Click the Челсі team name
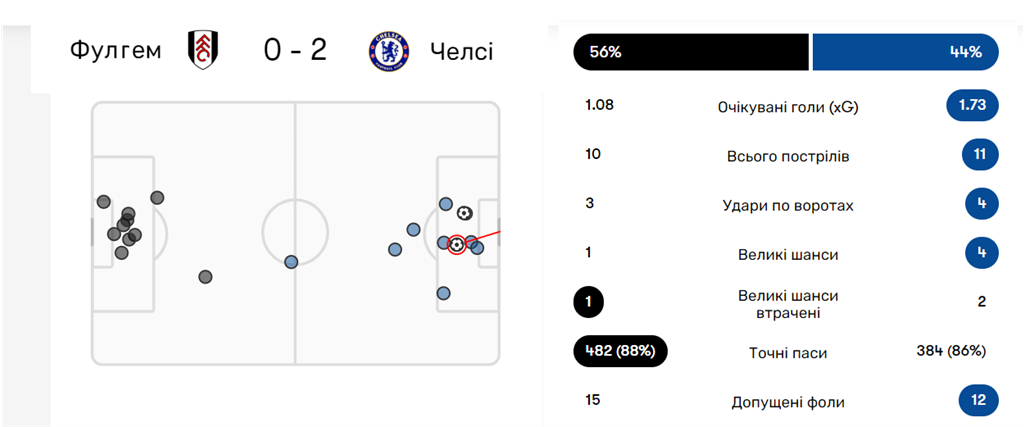This screenshot has width=1024, height=427. pyautogui.click(x=462, y=52)
